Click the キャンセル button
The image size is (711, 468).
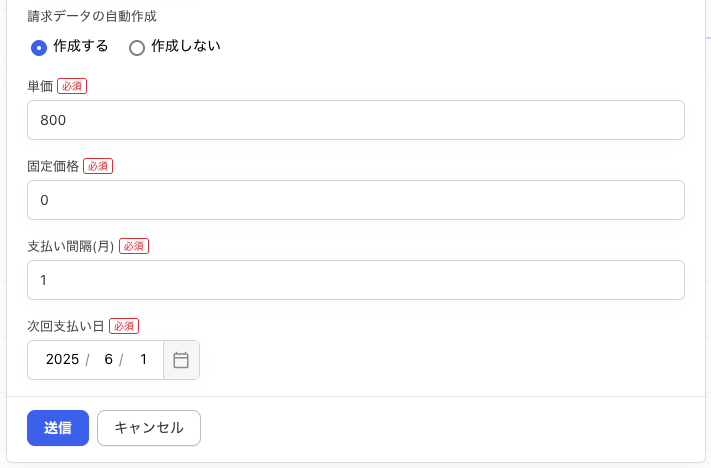[x=149, y=428]
